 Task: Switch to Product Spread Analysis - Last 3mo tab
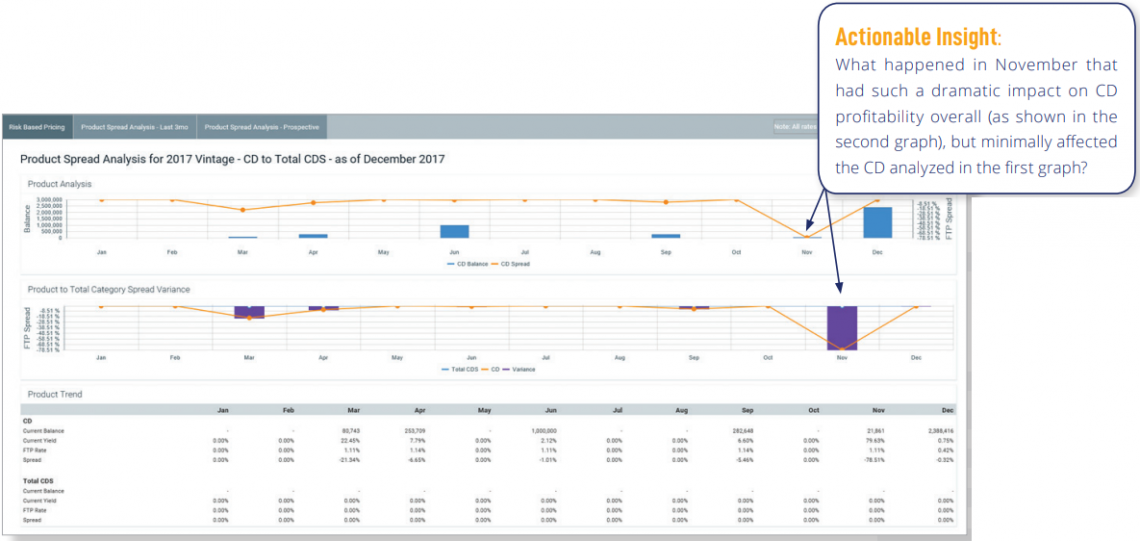click(135, 127)
